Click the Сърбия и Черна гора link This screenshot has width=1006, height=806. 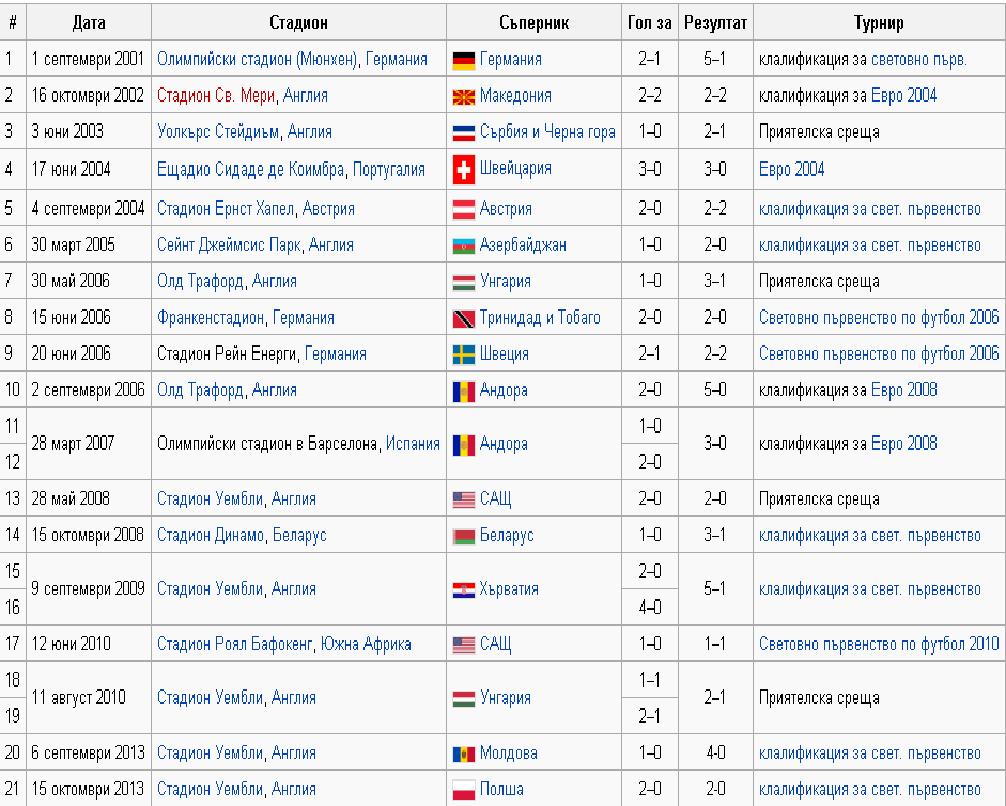[547, 132]
